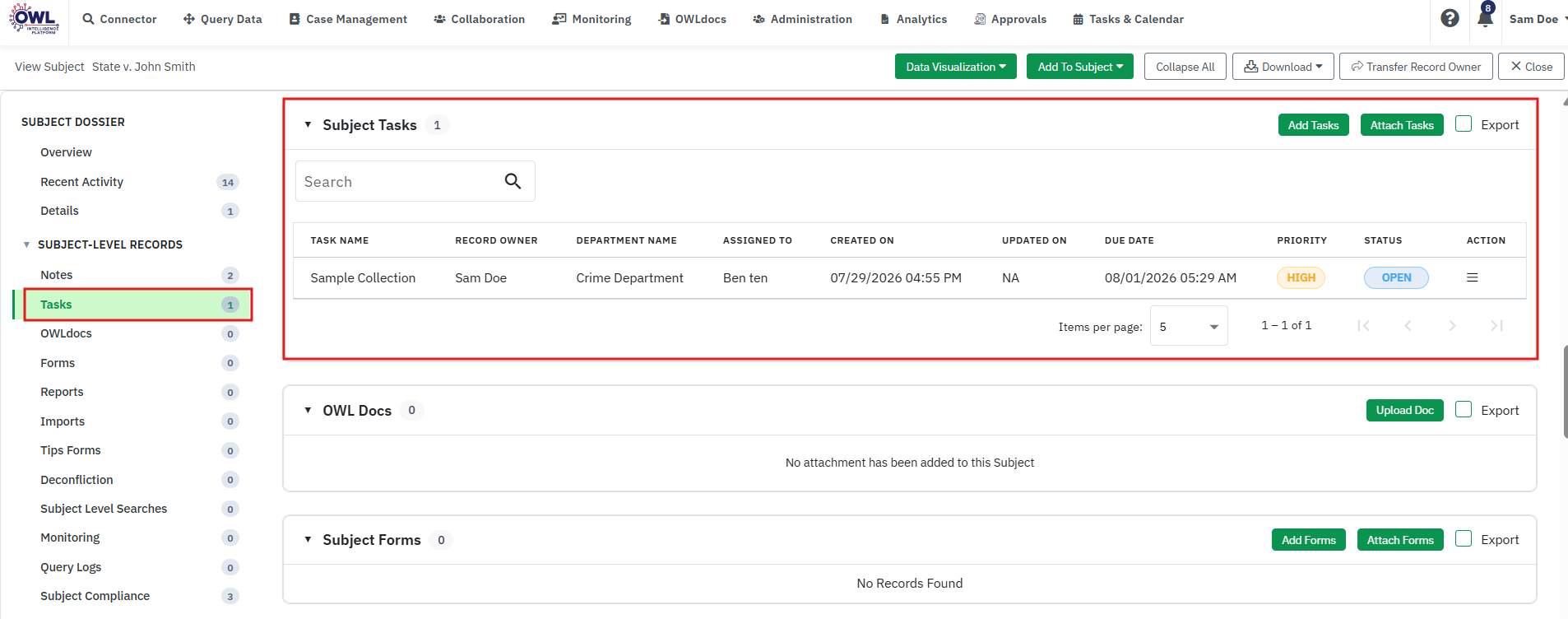Click the Attach Forms button
The width and height of the screenshot is (1568, 619).
coord(1400,540)
